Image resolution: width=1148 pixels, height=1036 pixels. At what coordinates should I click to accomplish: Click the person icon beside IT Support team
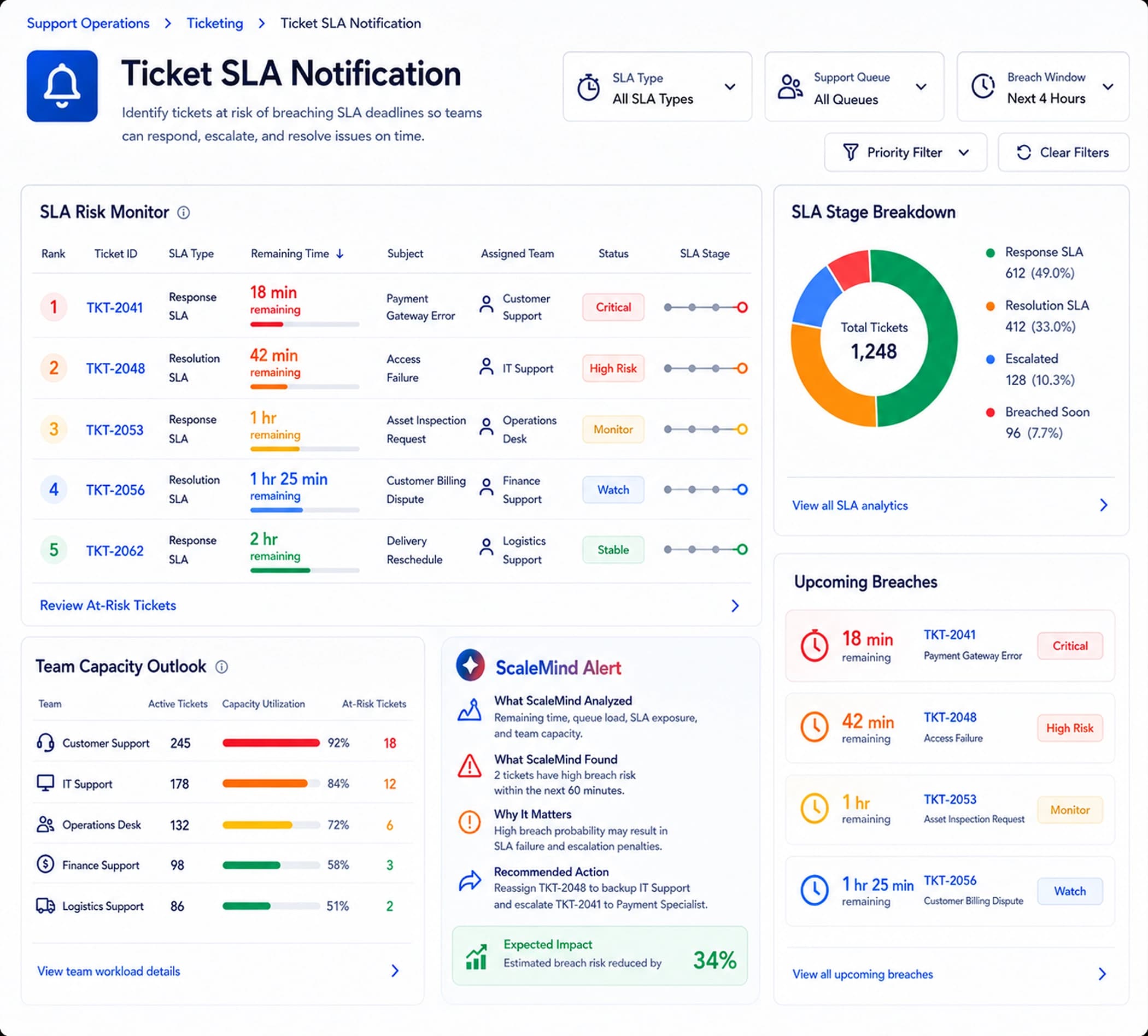pyautogui.click(x=487, y=367)
